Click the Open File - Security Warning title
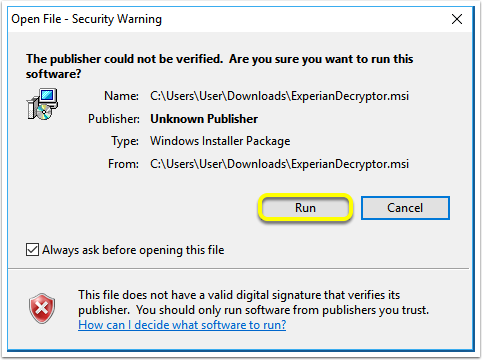 coord(86,19)
